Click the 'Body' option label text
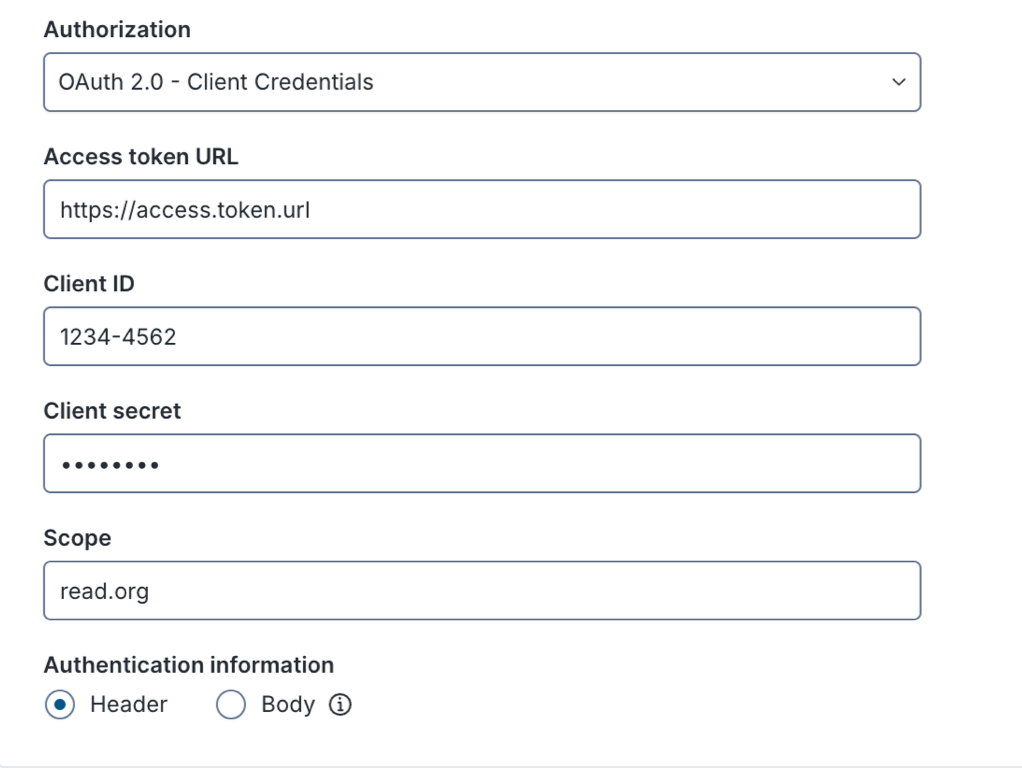 pyautogui.click(x=287, y=705)
